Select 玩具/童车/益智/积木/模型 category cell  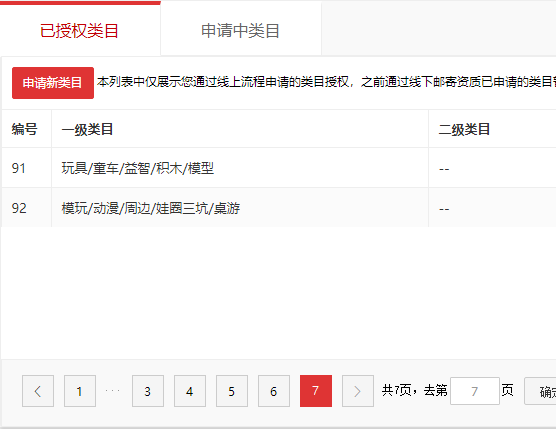(x=240, y=168)
